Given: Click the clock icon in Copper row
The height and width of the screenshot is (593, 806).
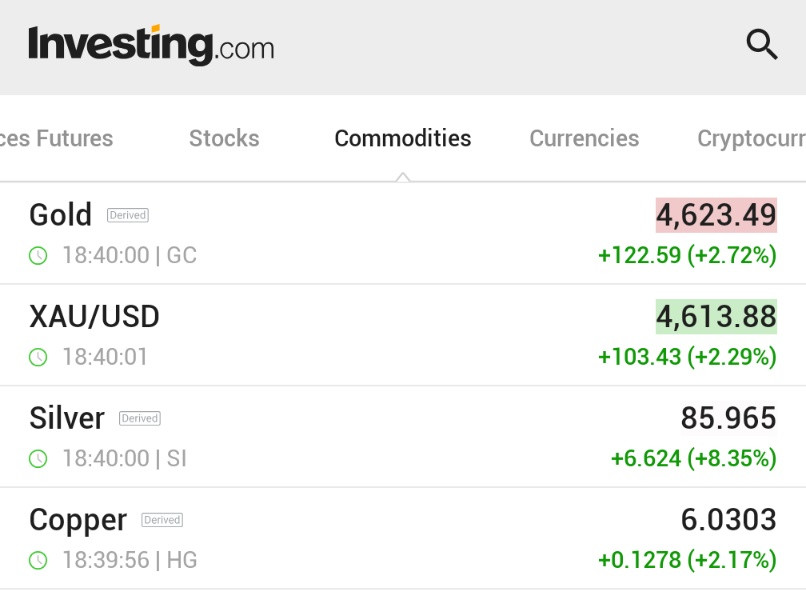Looking at the screenshot, I should pos(38,560).
